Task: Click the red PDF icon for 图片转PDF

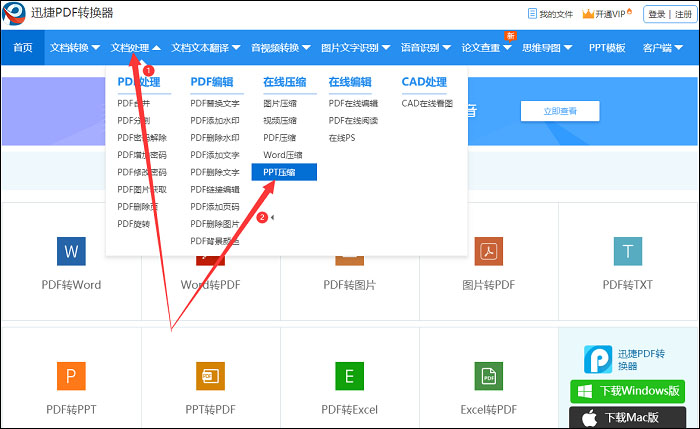Action: click(x=489, y=251)
